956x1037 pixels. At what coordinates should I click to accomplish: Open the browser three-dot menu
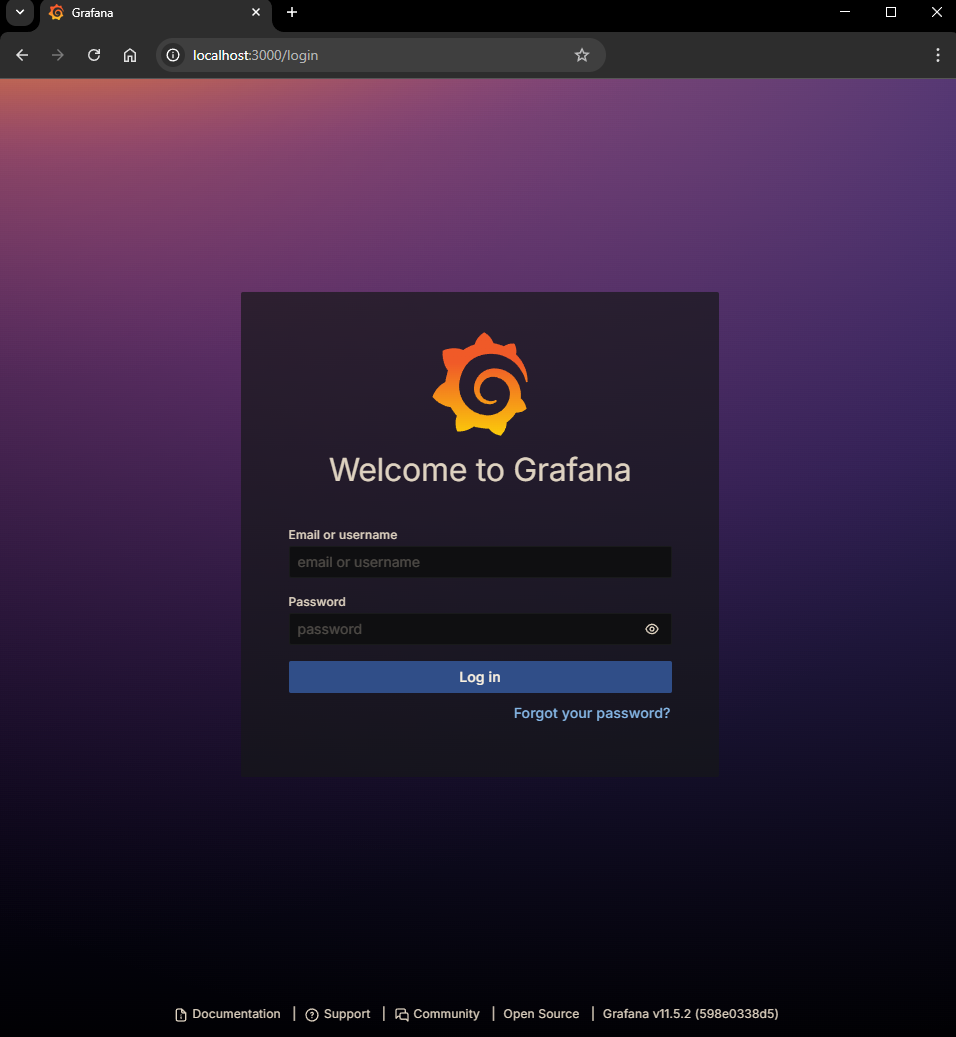coord(937,55)
